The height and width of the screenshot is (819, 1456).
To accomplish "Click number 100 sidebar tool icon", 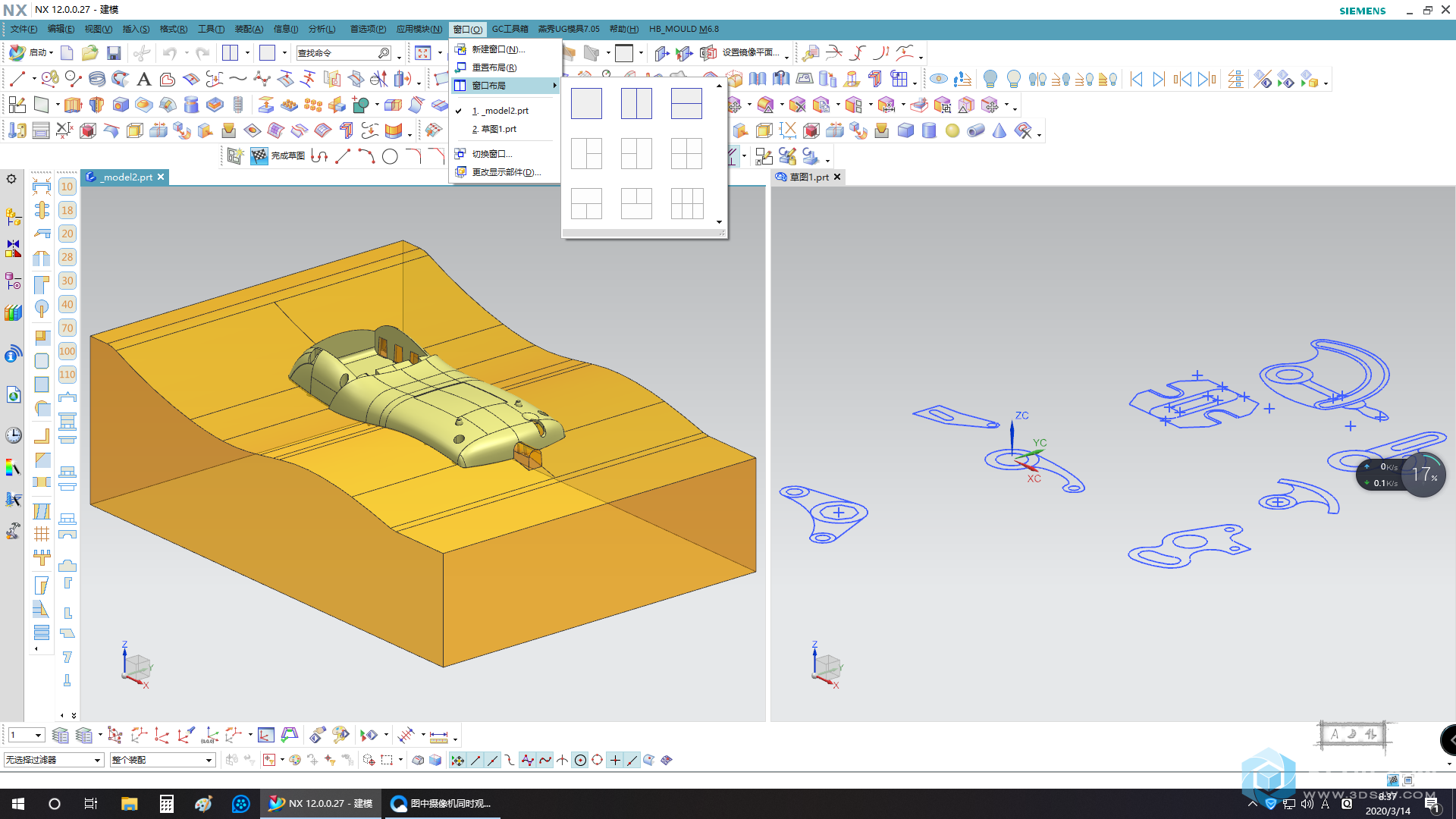I will click(x=67, y=351).
